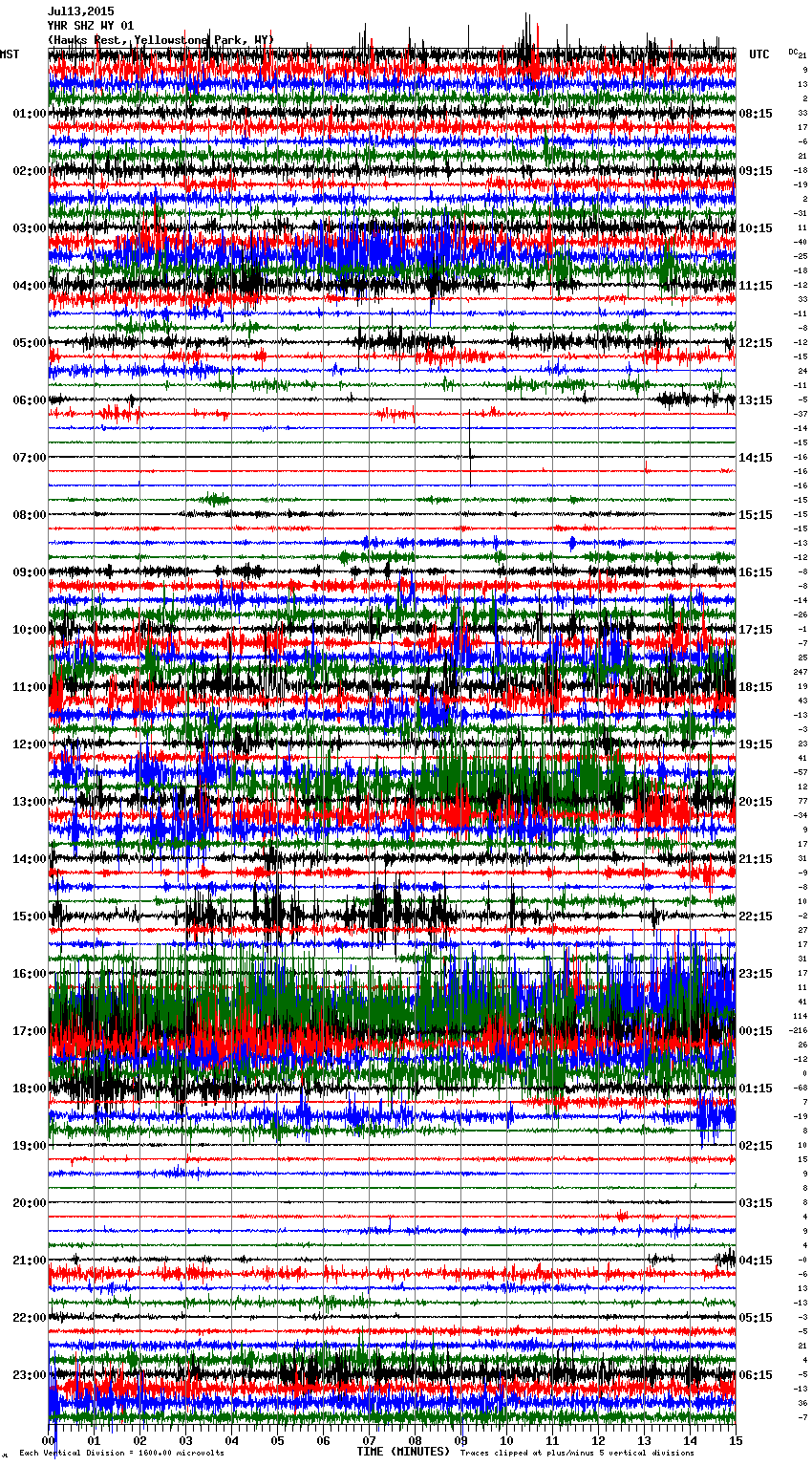This screenshot has height=1466, width=812.
Task: Click the 14:15 UTC time label
Action: coord(756,458)
